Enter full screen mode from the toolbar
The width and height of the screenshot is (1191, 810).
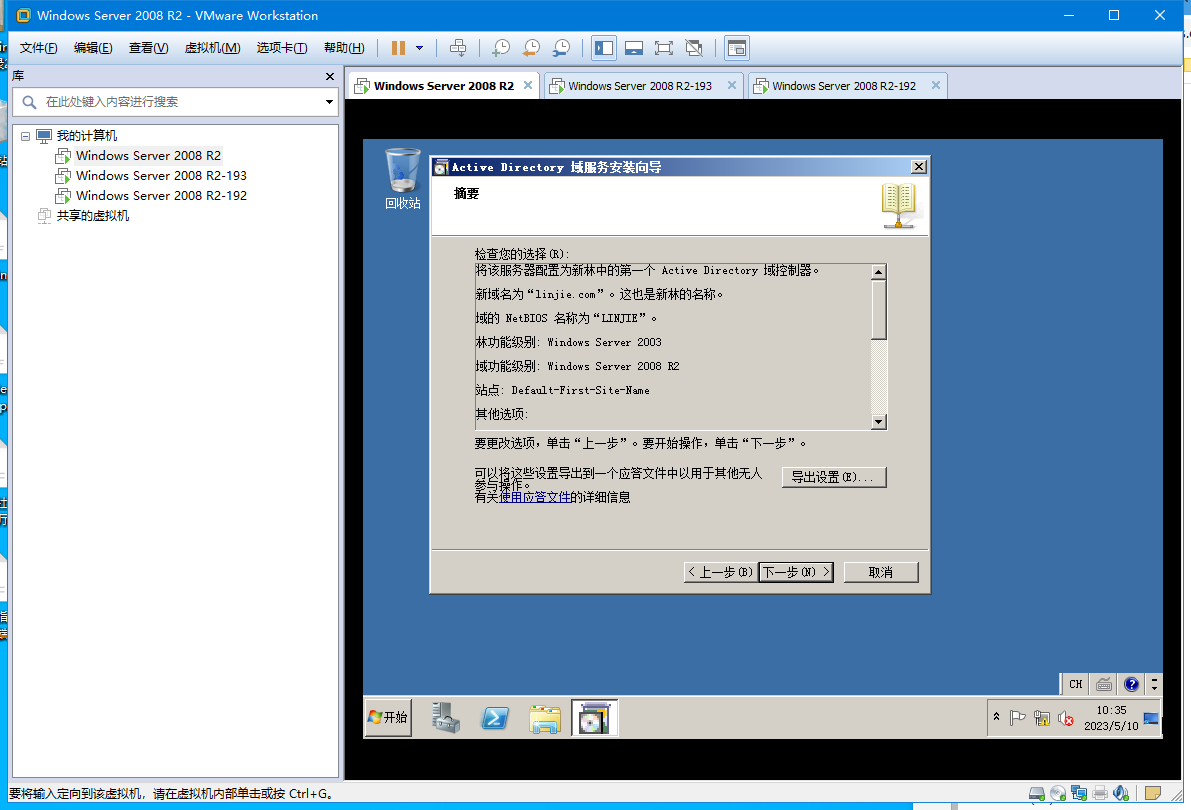[x=664, y=48]
